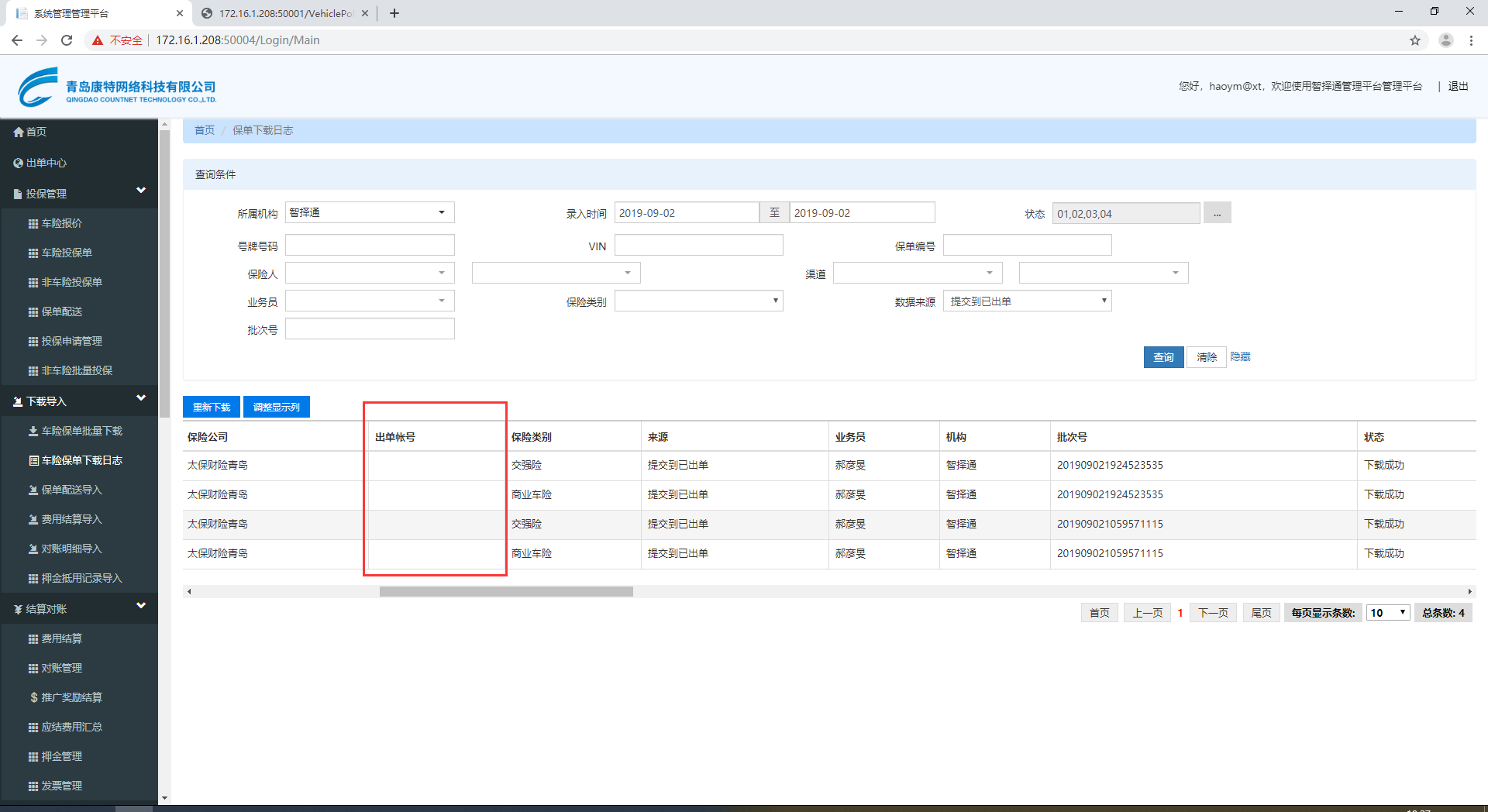Click the status ellipsis picker button
This screenshot has width=1488, height=812.
pyautogui.click(x=1217, y=213)
